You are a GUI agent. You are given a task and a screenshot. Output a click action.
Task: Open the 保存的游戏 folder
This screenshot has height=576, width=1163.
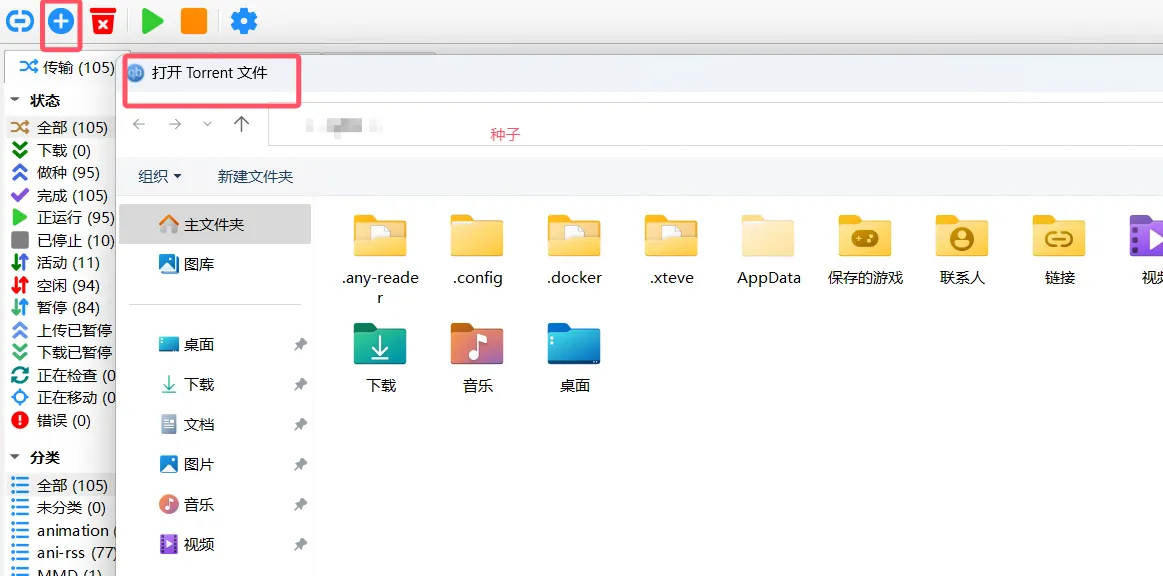coord(865,247)
